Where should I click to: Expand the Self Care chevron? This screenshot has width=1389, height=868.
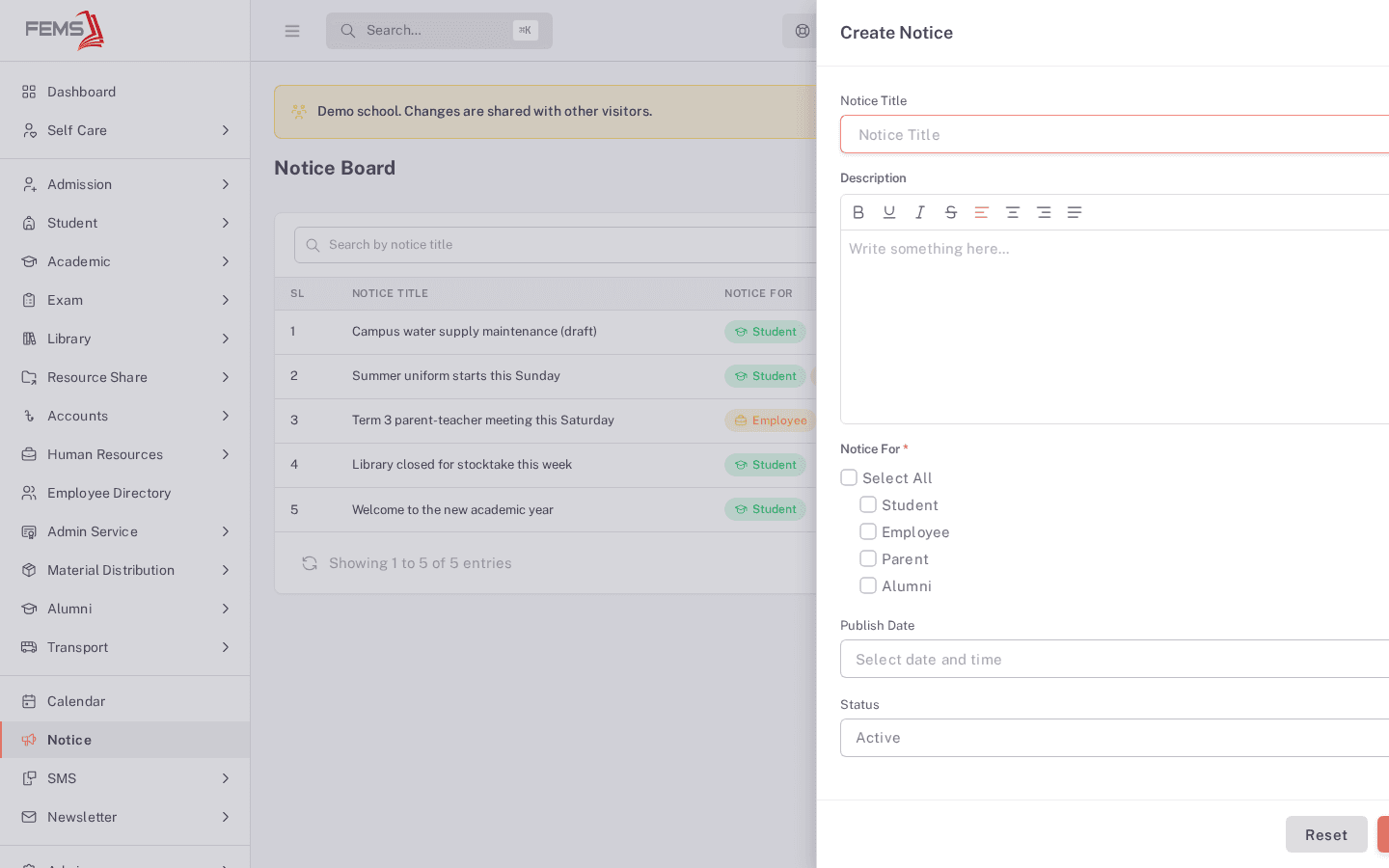[x=226, y=130]
